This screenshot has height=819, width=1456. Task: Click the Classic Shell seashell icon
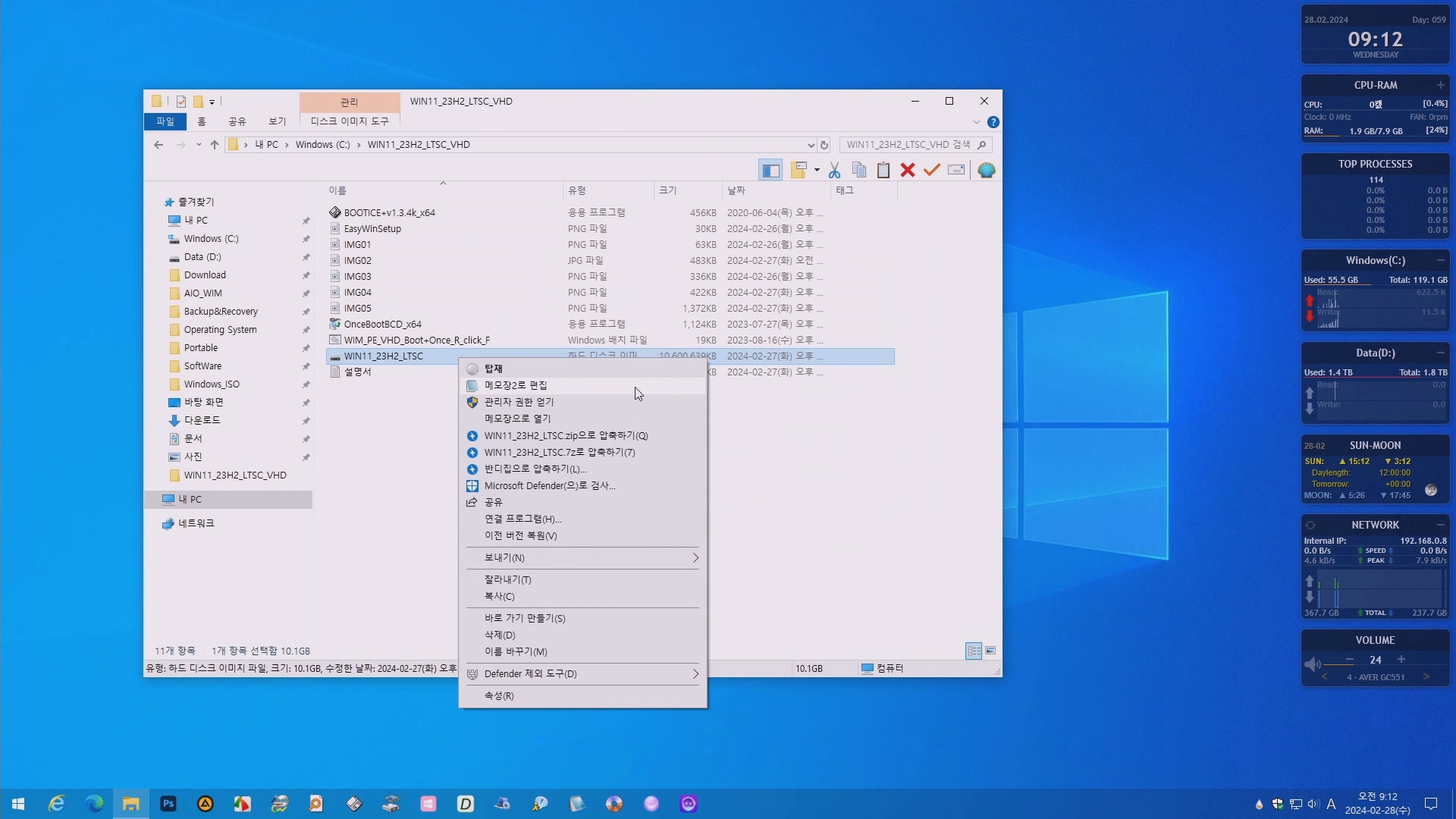click(x=986, y=171)
